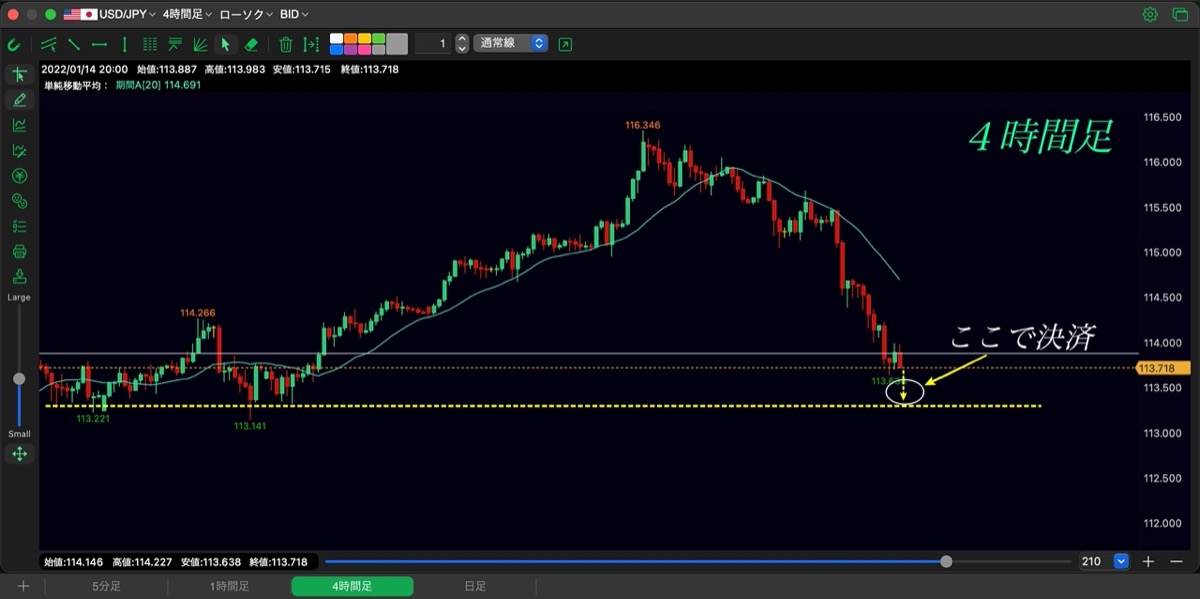Click the crosshair cursor icon in sidebar
Viewport: 1200px width, 599px height.
click(x=19, y=75)
